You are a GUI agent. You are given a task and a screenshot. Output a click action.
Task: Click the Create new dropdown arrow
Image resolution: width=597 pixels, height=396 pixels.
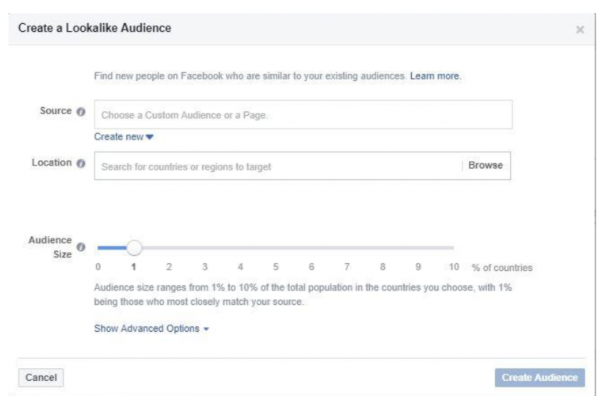[150, 137]
